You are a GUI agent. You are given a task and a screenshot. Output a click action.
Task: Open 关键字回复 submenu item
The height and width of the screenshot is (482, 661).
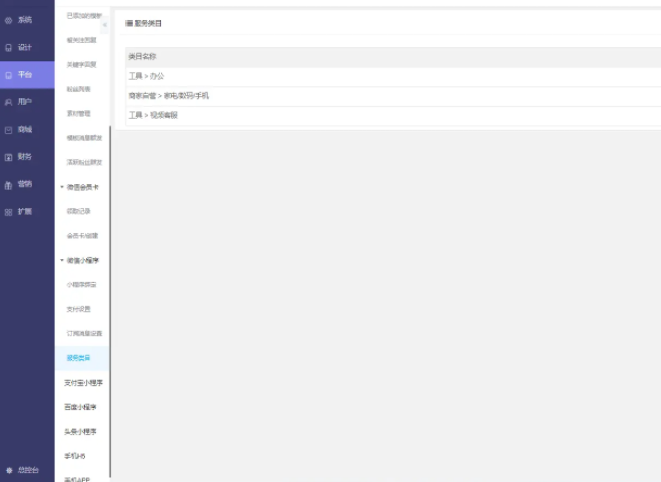click(x=81, y=65)
